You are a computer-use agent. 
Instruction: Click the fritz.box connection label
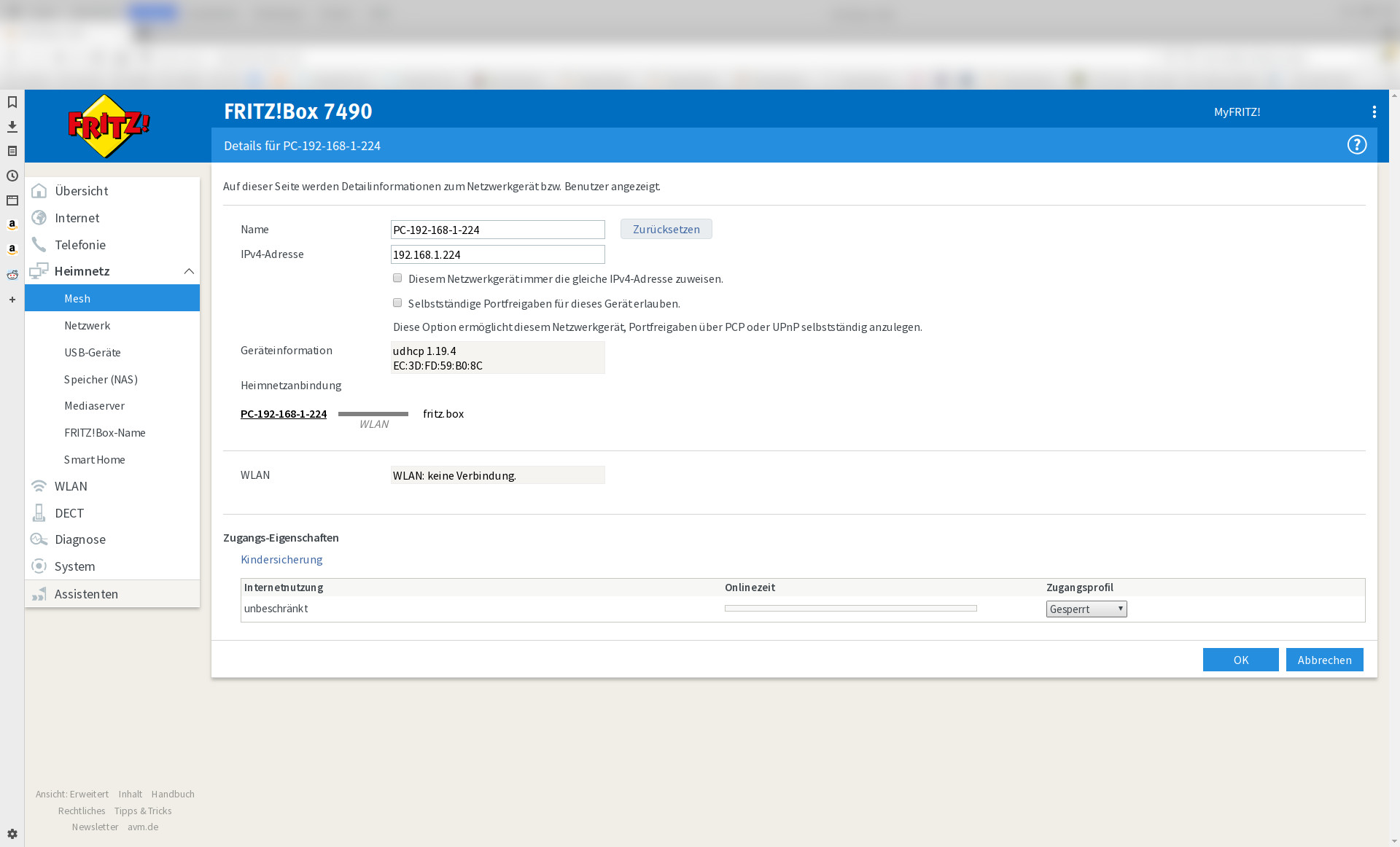tap(443, 414)
